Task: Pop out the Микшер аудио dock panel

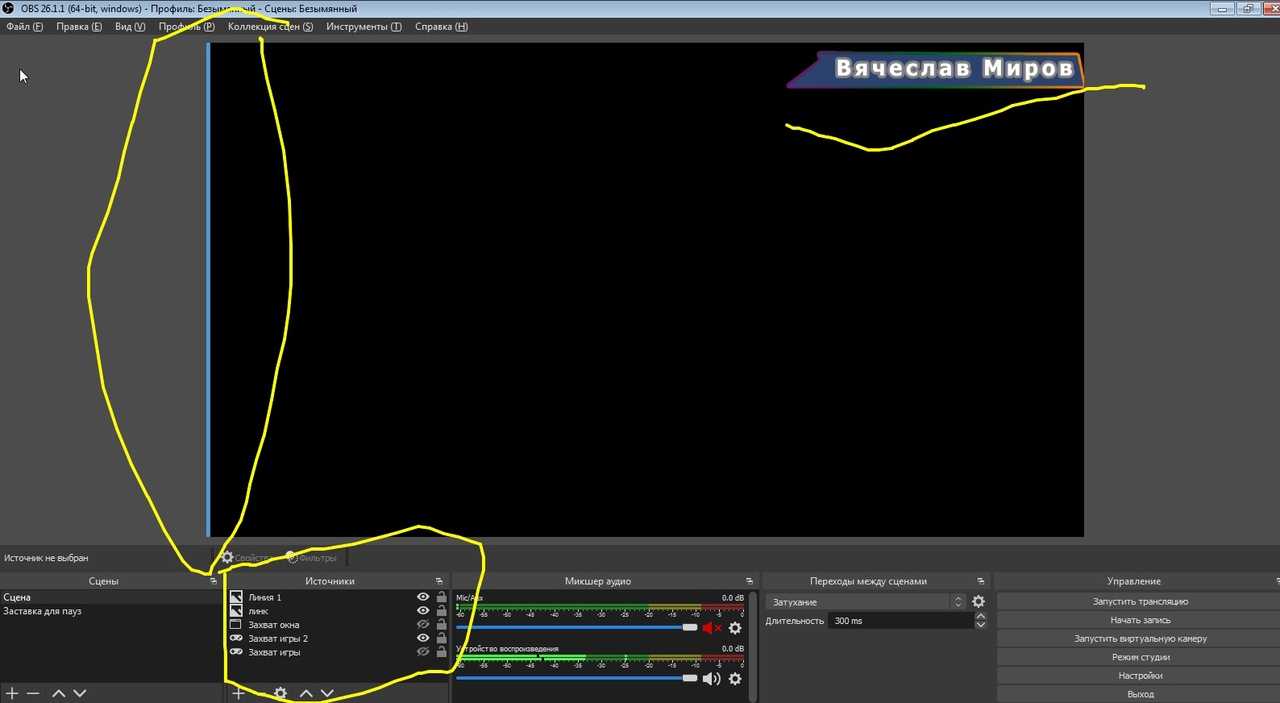Action: click(750, 581)
